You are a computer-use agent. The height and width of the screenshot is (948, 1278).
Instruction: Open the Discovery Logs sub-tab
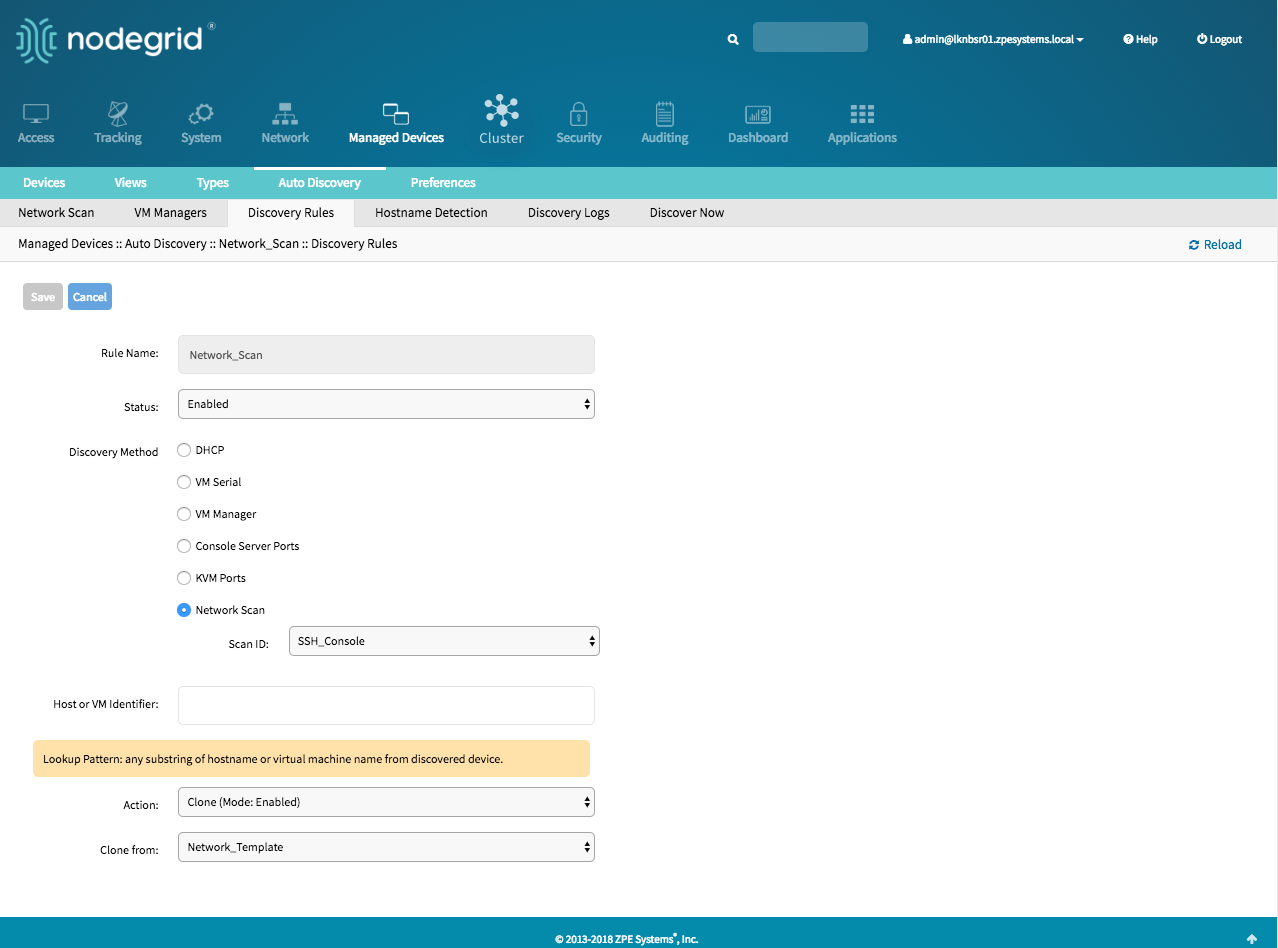[569, 213]
